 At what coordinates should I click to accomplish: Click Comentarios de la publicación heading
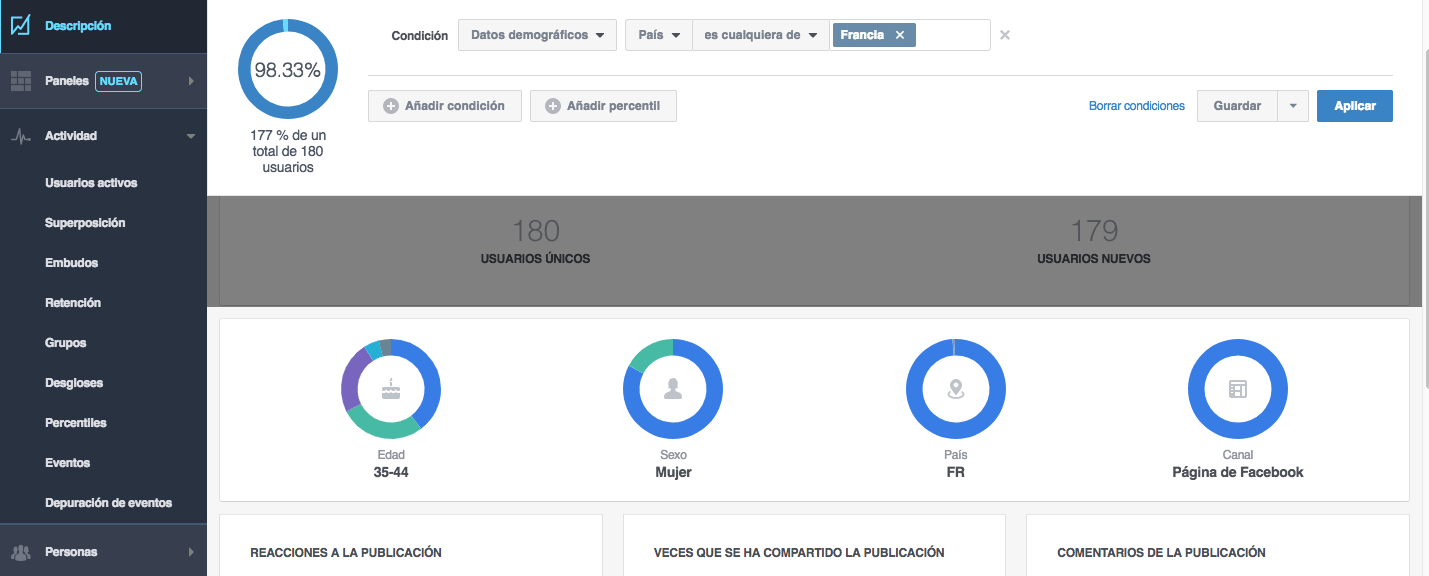coord(1161,553)
